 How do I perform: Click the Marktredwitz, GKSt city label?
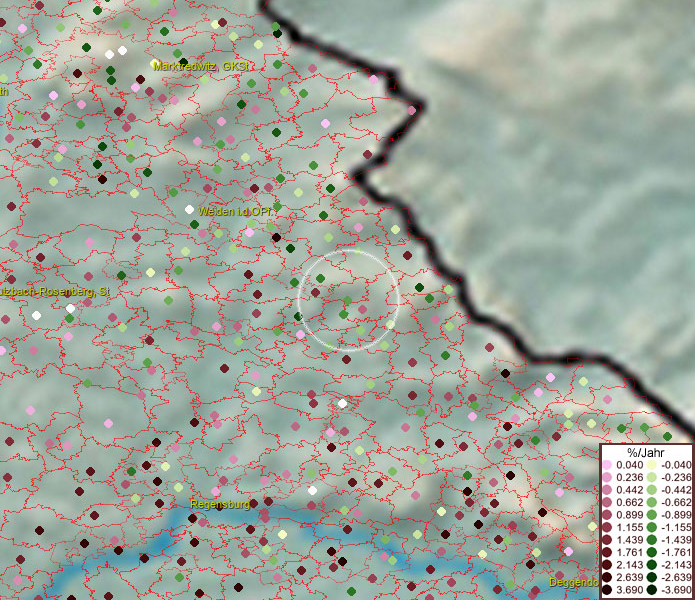pyautogui.click(x=200, y=66)
